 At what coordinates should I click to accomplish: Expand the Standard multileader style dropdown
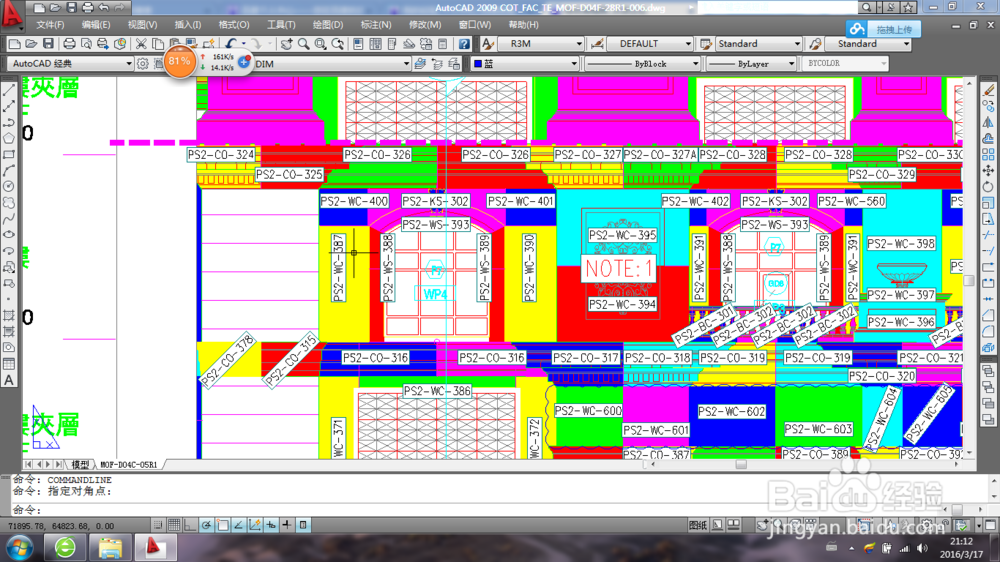point(906,44)
